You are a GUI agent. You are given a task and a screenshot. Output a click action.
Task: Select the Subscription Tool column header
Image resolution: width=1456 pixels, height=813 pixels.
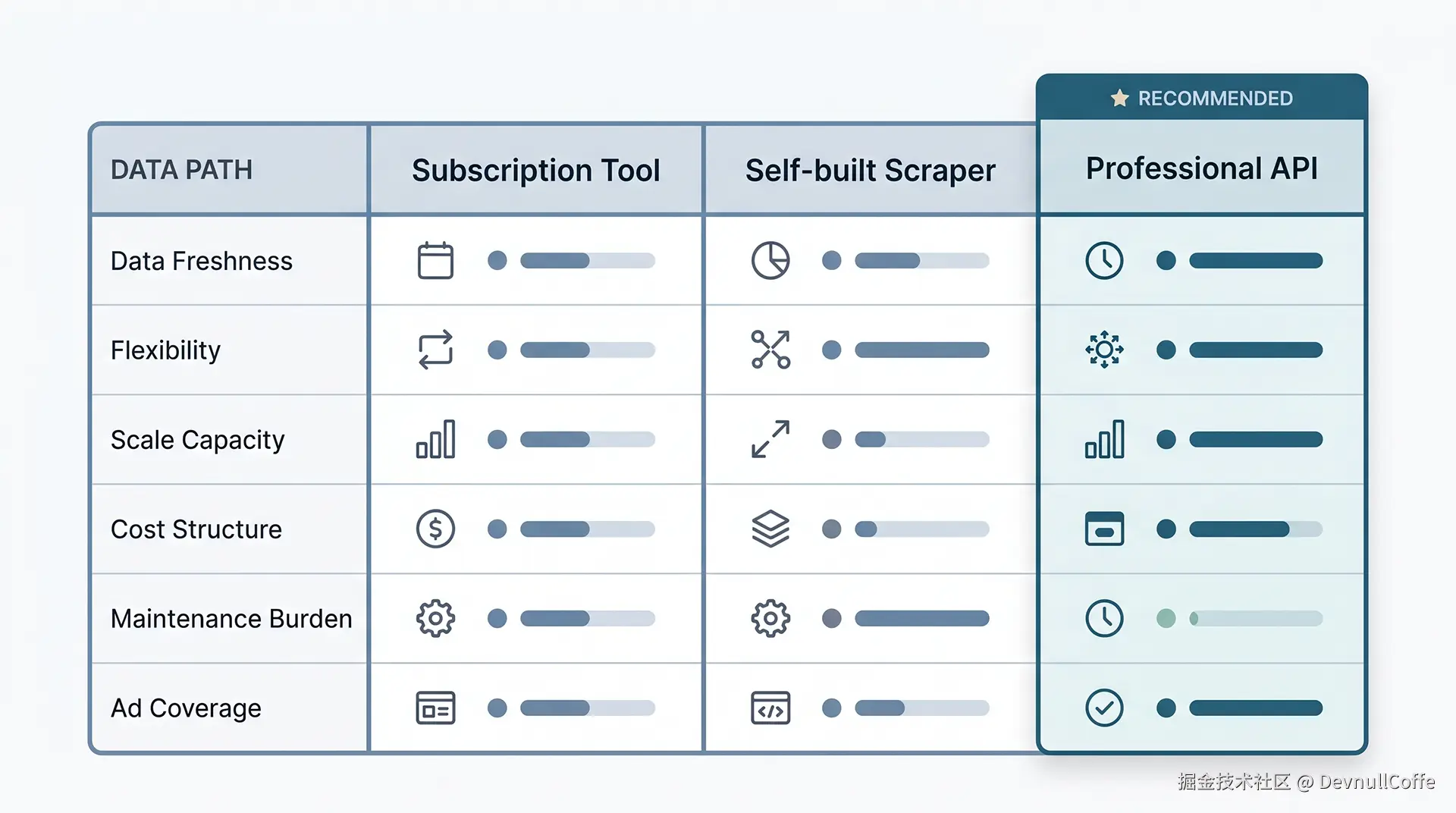[535, 170]
